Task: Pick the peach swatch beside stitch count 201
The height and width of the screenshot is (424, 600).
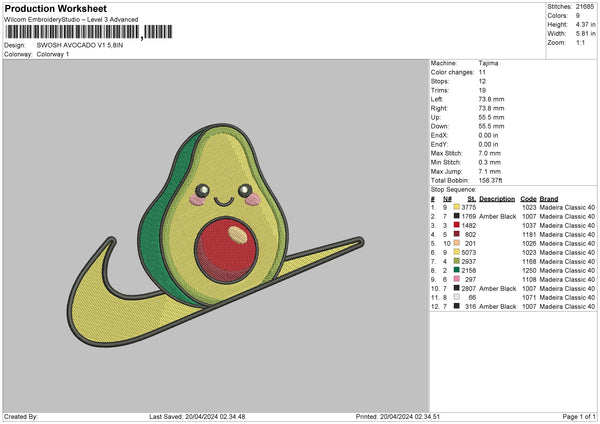Action: (x=457, y=243)
